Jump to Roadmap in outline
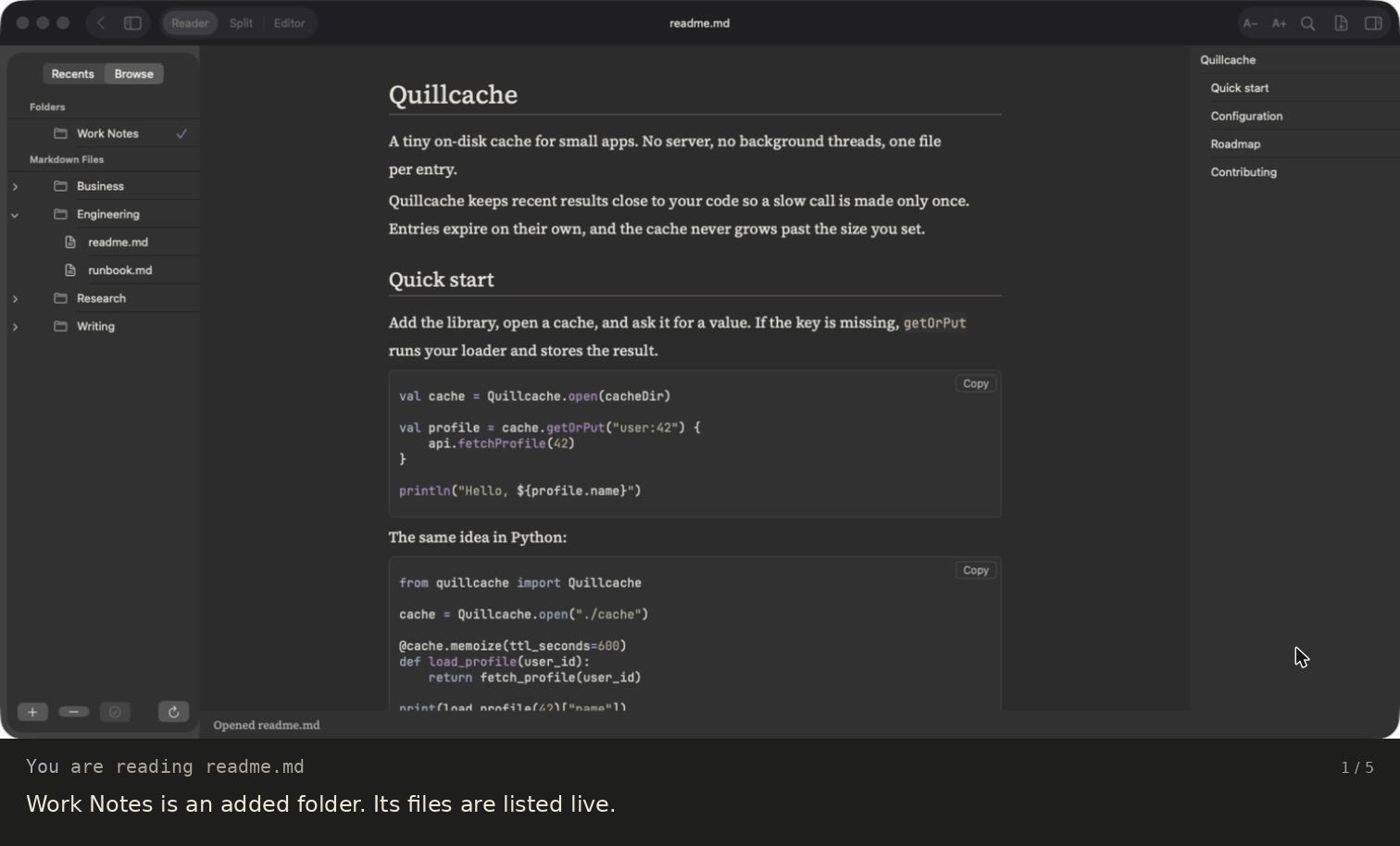 (x=1235, y=144)
